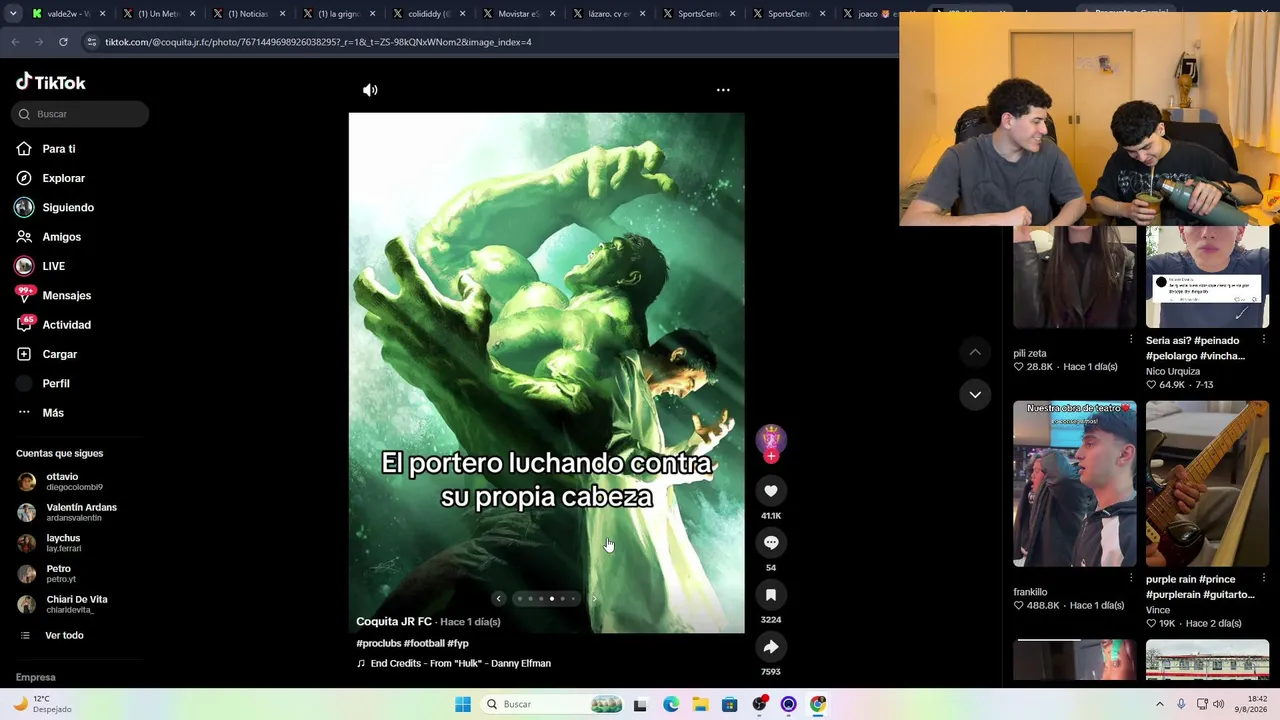Open the creator avatar beside the post
The image size is (1280, 720).
771,439
